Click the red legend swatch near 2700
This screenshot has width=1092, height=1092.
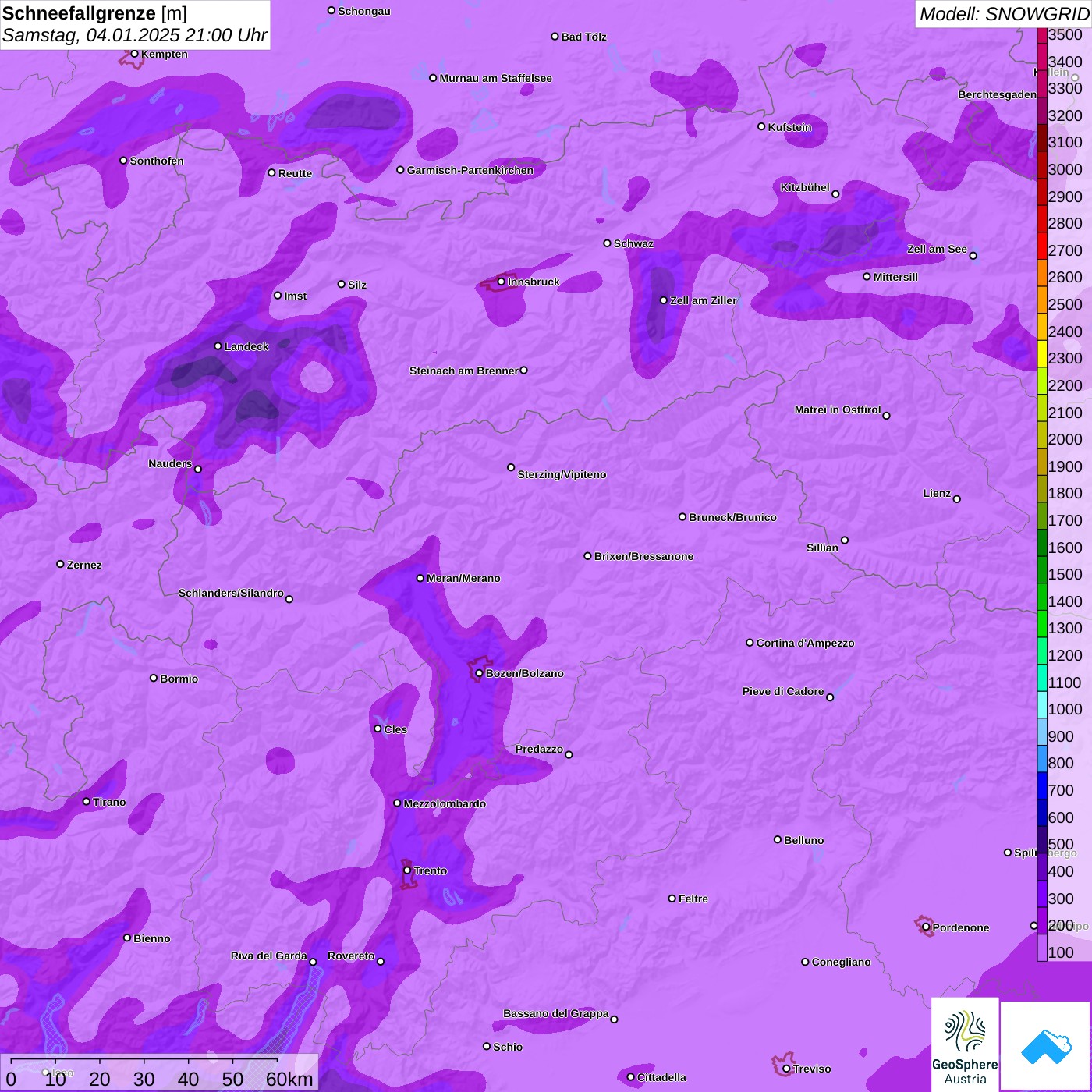point(1042,246)
